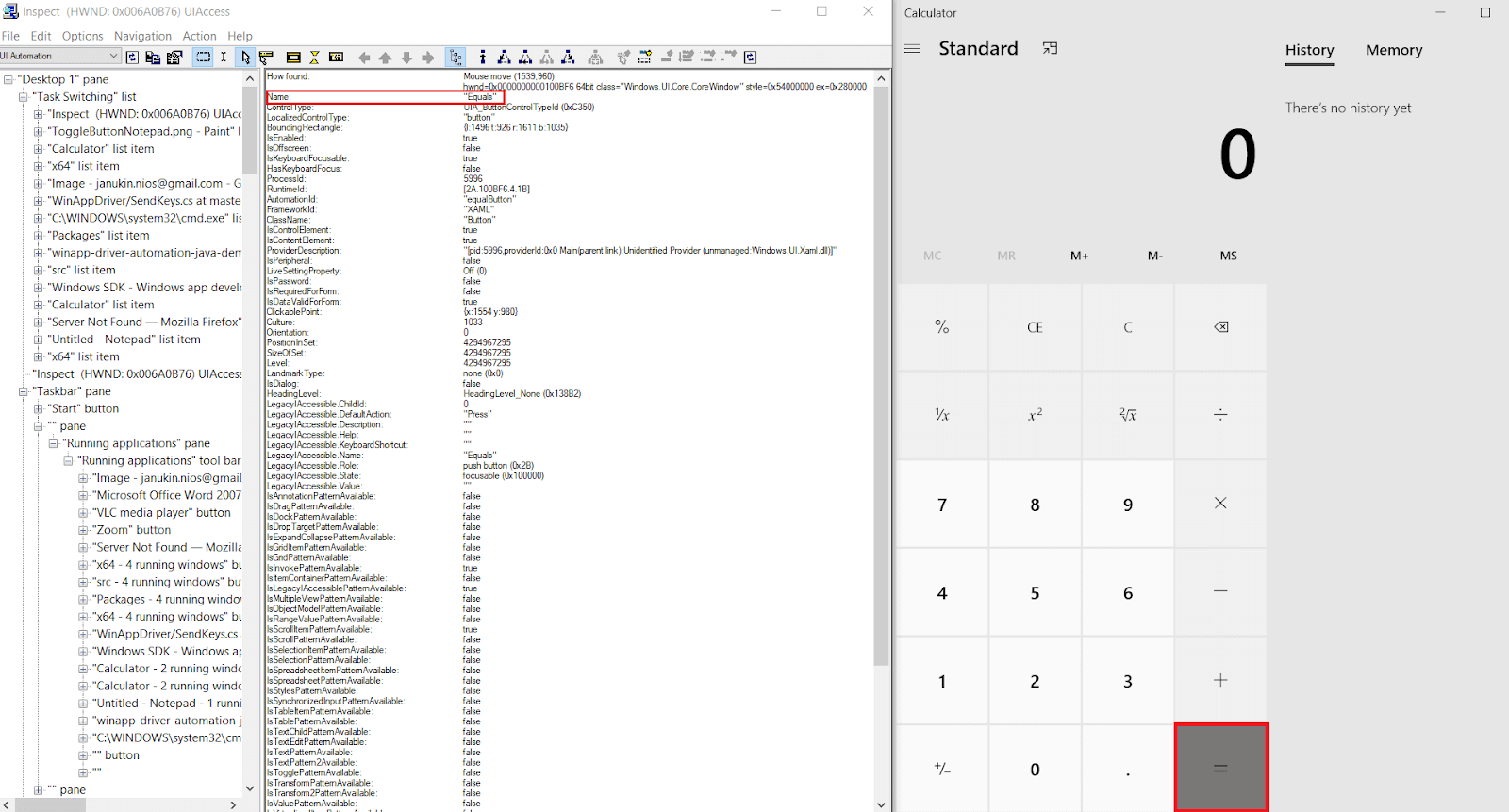Toggle Show Highlight Rectangle yellow box icon
The width and height of the screenshot is (1509, 812).
click(x=293, y=58)
